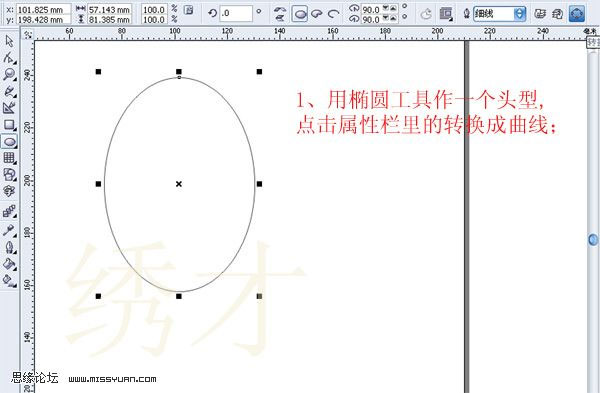This screenshot has width=600, height=393.
Task: Select the Interactive fill tool
Action: coord(9,280)
